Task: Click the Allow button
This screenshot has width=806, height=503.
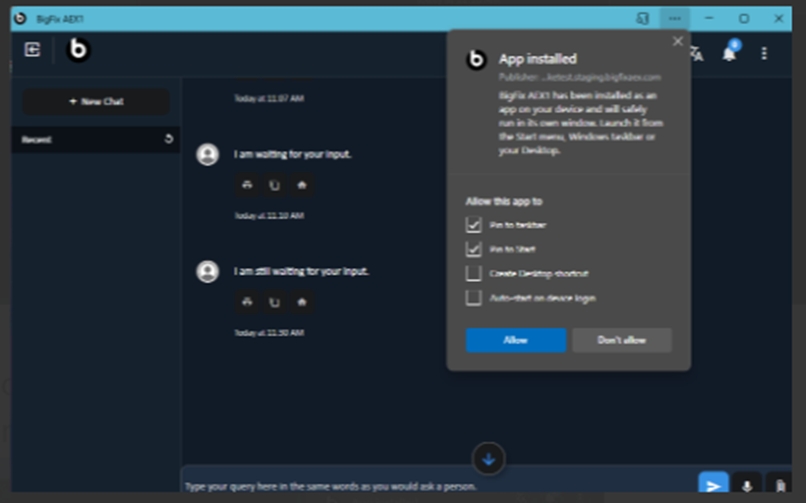Action: click(516, 340)
